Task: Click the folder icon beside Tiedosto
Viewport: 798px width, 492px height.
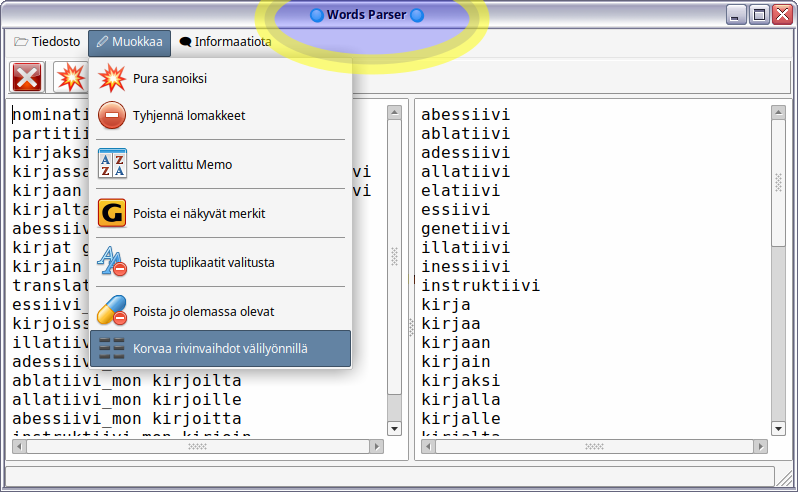Action: [x=21, y=42]
